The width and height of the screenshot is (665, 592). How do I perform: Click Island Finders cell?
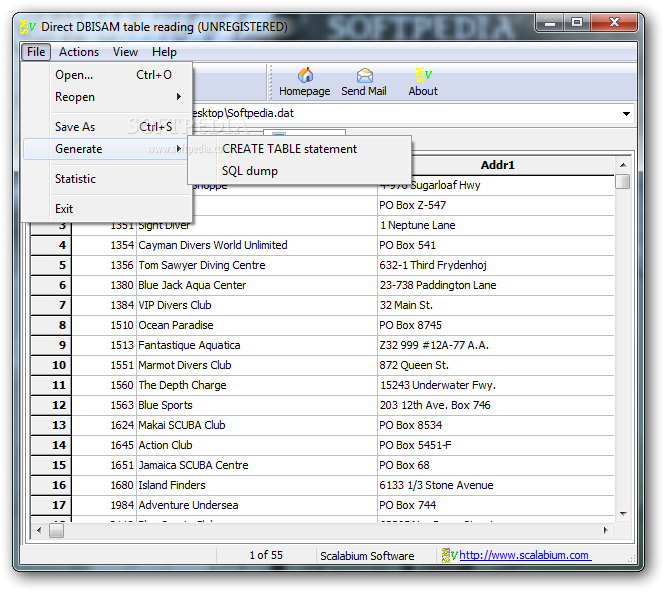pyautogui.click(x=257, y=485)
